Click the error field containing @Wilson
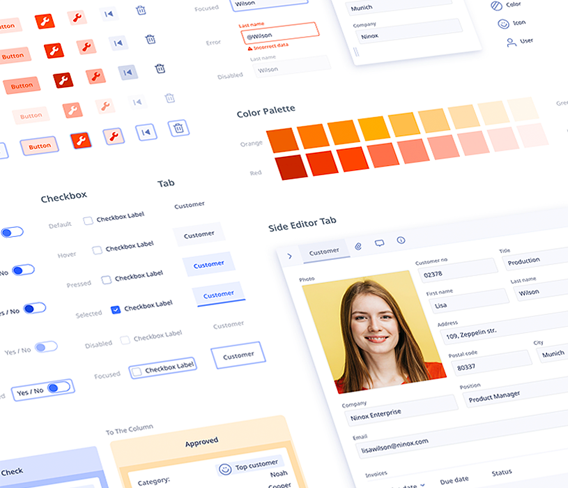Viewport: 568px width, 488px height. [280, 33]
